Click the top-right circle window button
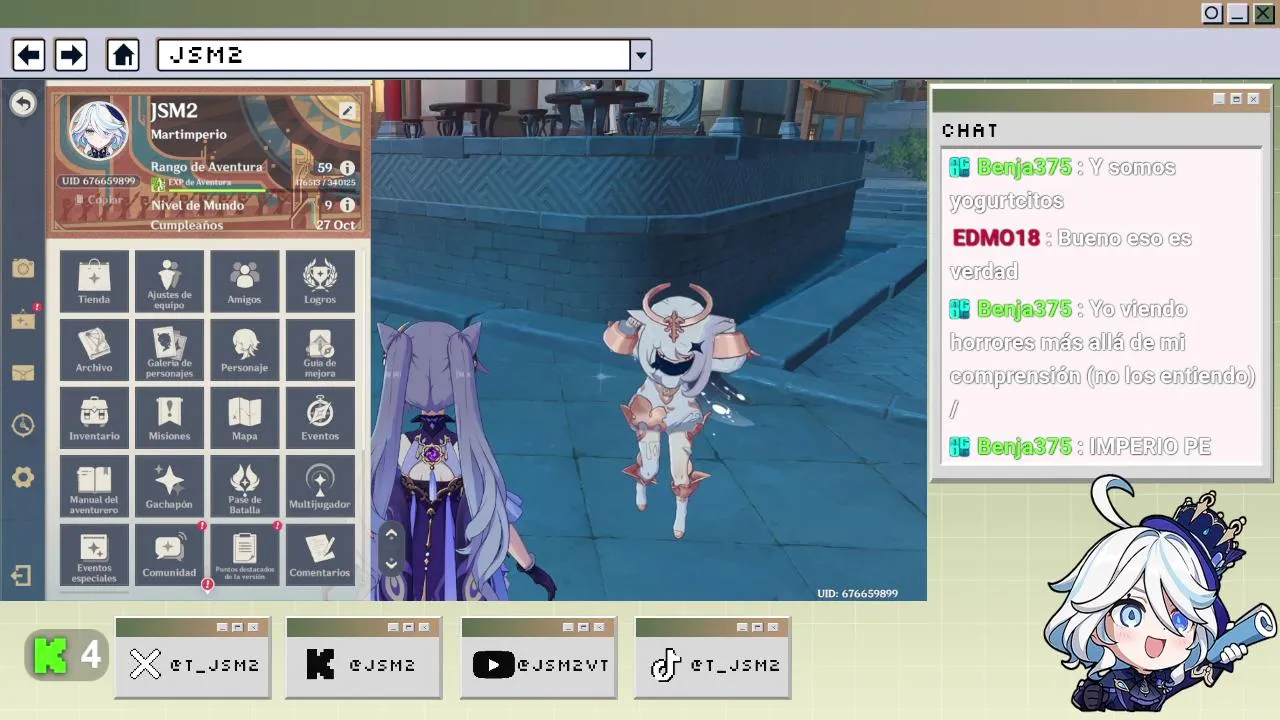 coord(1212,13)
